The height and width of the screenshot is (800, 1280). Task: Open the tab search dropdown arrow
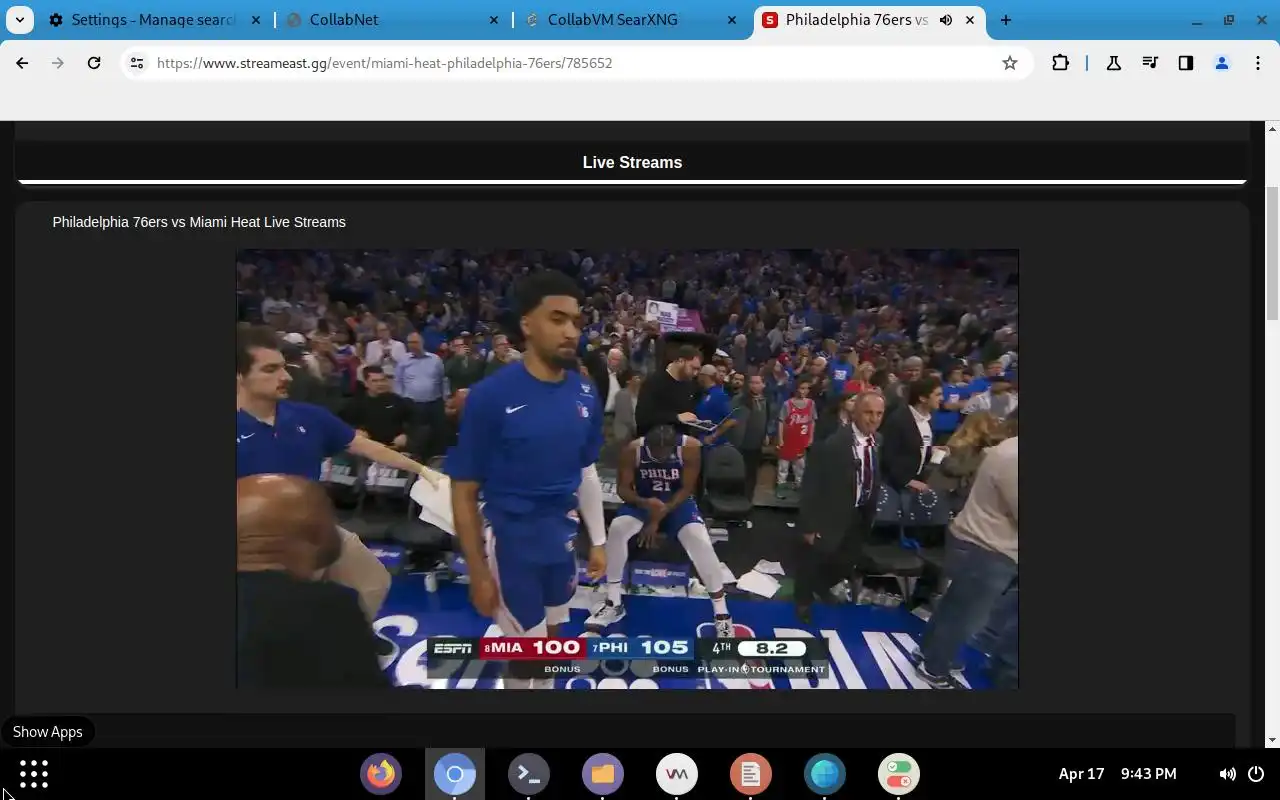pyautogui.click(x=19, y=20)
